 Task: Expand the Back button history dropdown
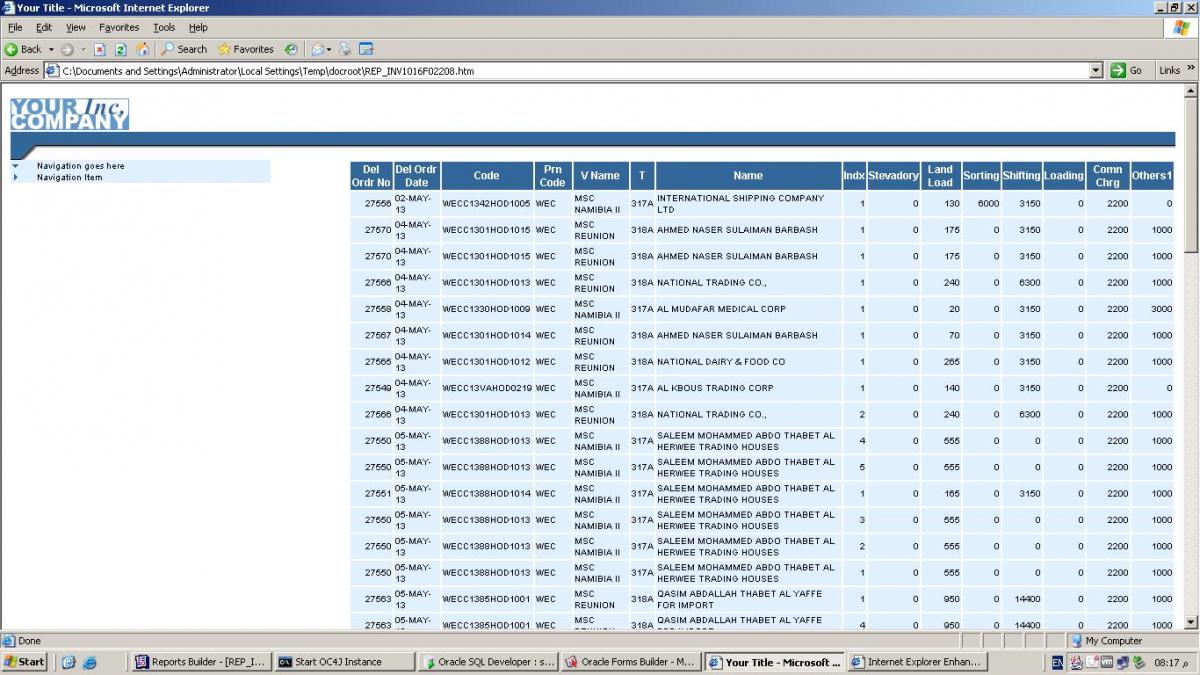52,49
